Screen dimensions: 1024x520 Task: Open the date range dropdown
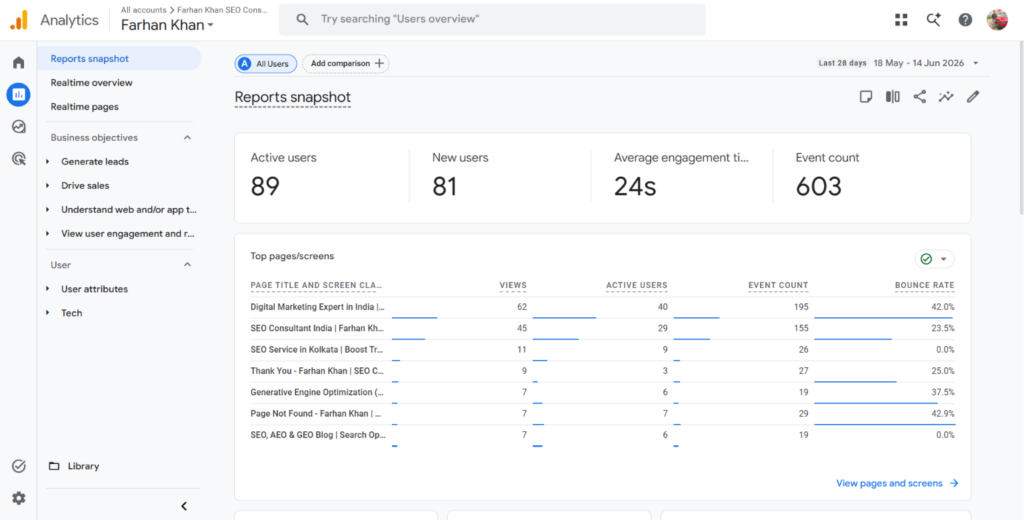pyautogui.click(x=899, y=63)
